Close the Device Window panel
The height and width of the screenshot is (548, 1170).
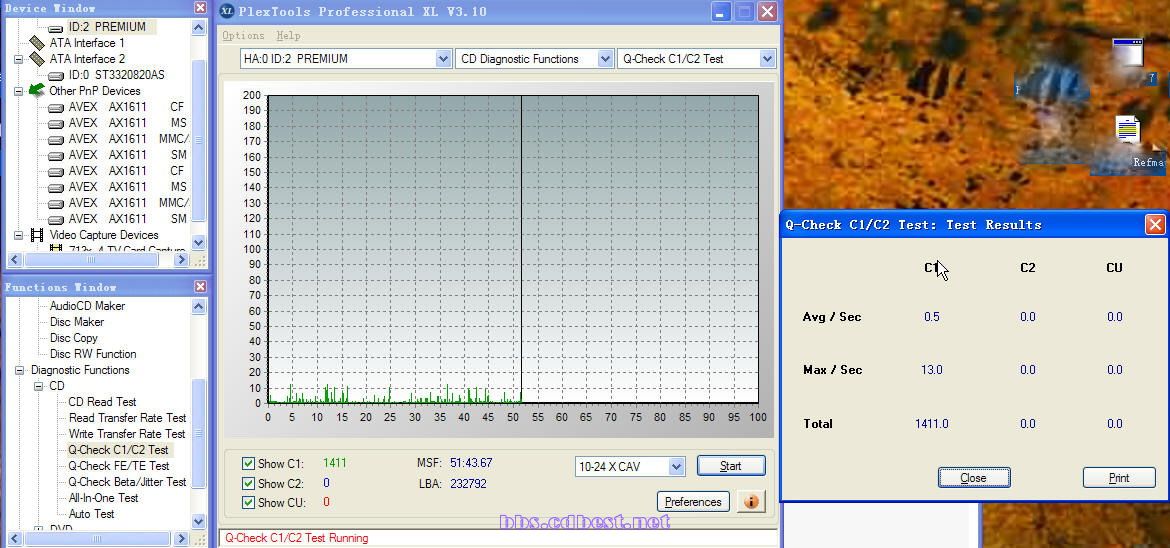200,7
